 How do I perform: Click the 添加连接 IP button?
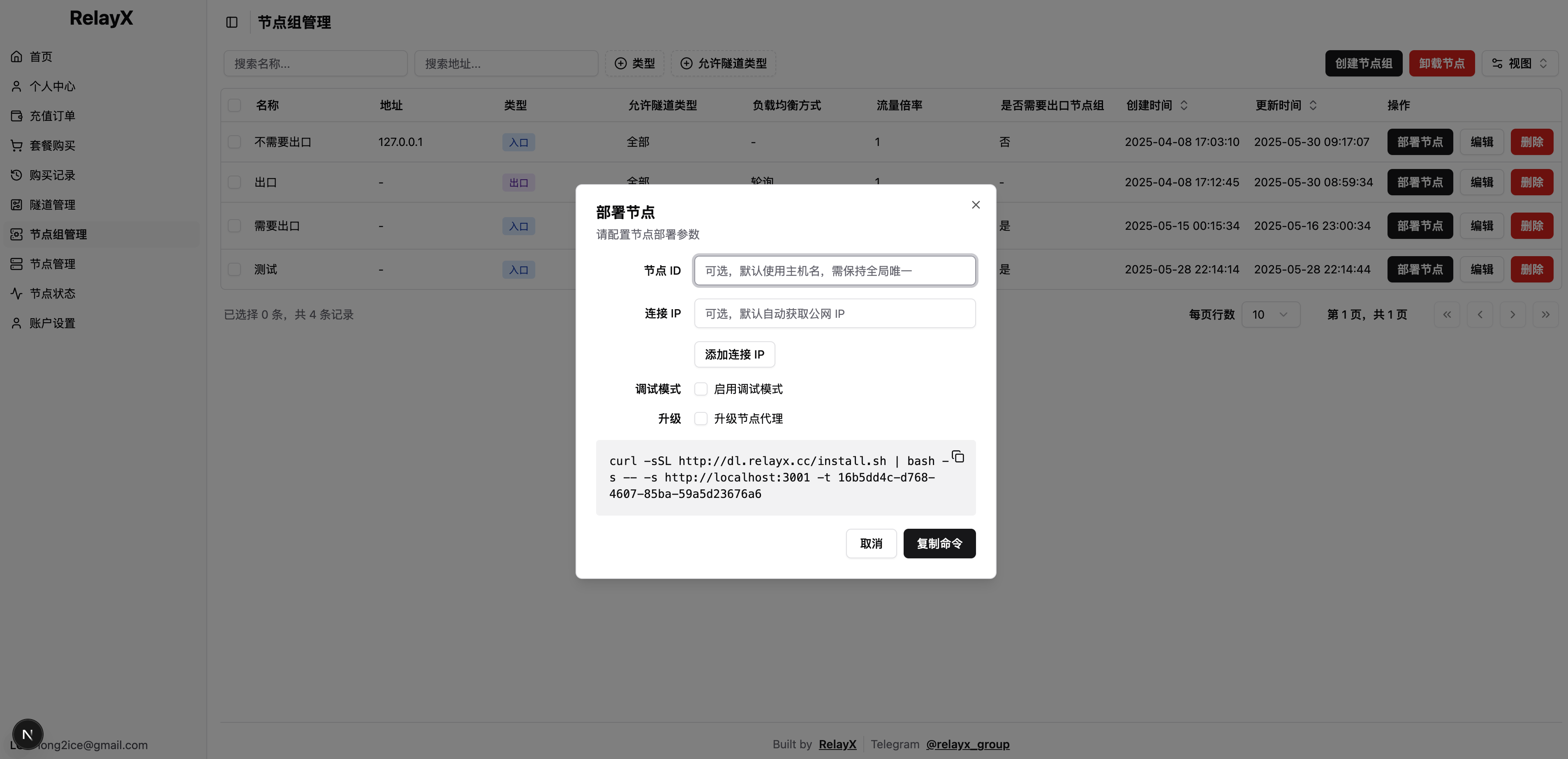click(x=734, y=354)
